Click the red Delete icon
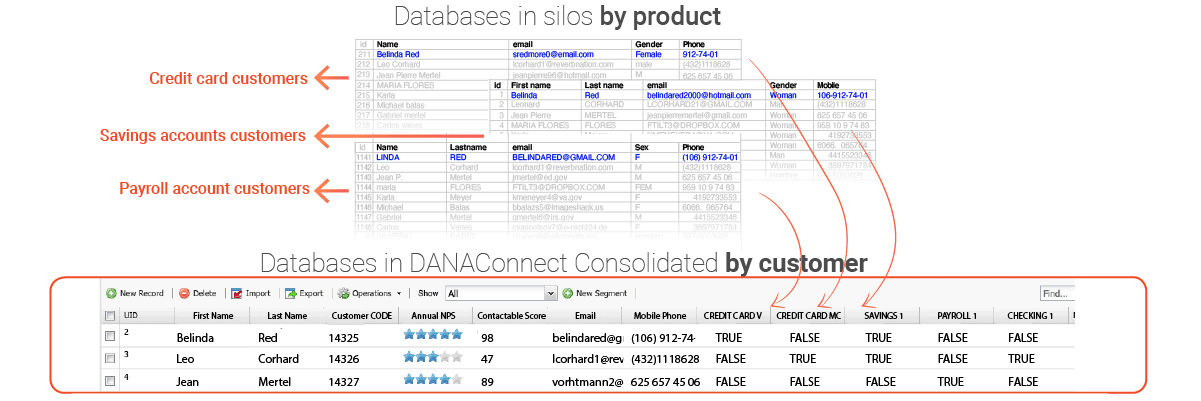Image resolution: width=1201 pixels, height=401 pixels. click(x=185, y=293)
